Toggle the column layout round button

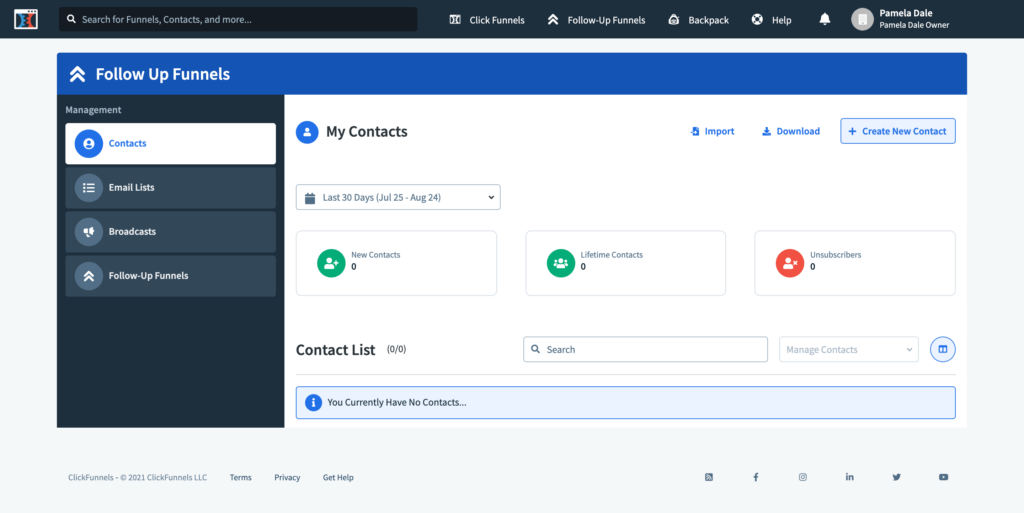(x=942, y=349)
